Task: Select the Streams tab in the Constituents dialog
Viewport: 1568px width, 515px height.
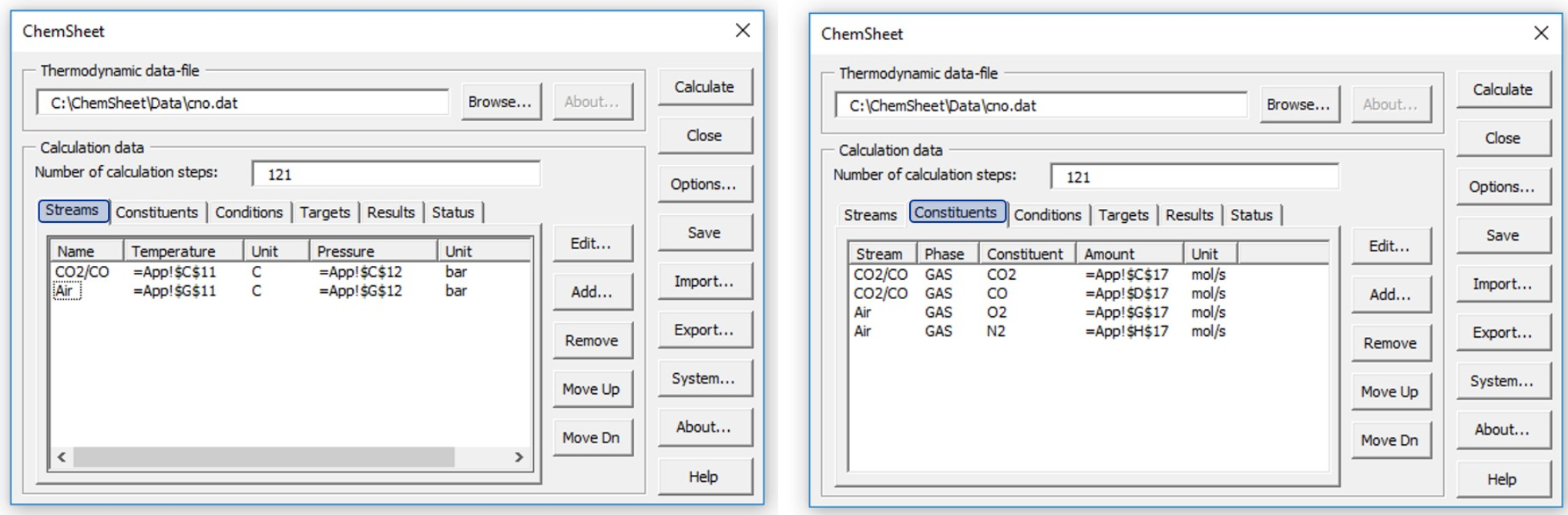Action: [870, 215]
